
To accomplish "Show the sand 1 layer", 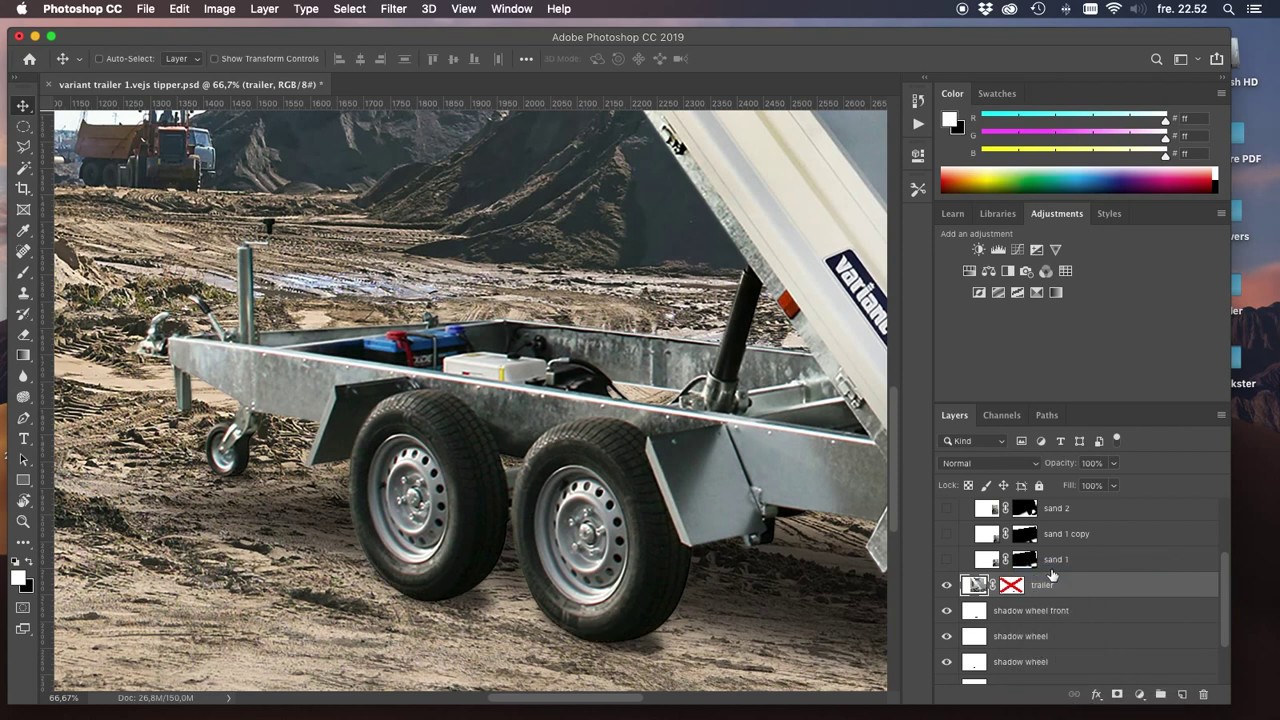I will [x=947, y=560].
